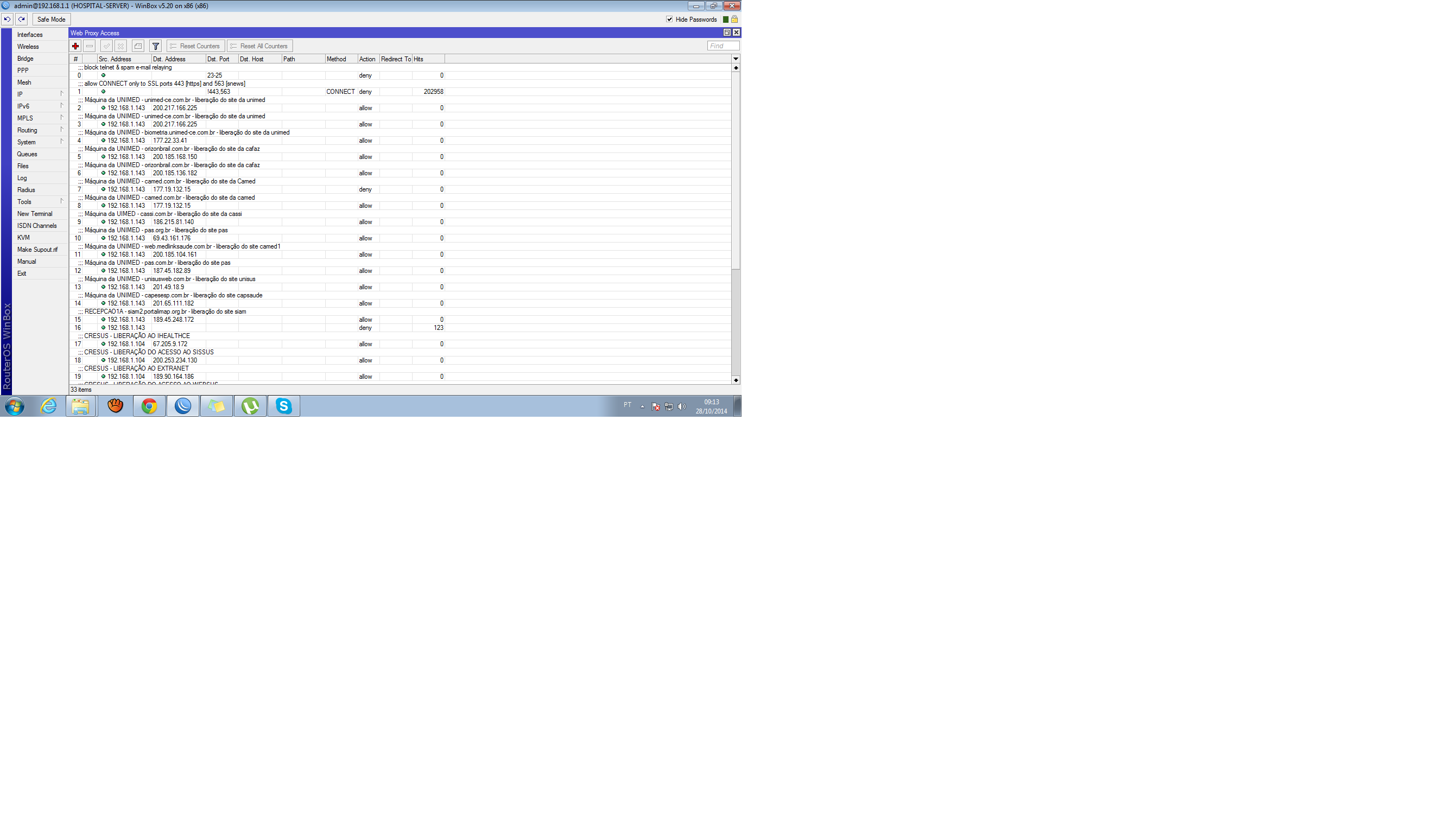Click Reset Counters button
Viewport: 1431px width, 840px height.
click(x=195, y=46)
